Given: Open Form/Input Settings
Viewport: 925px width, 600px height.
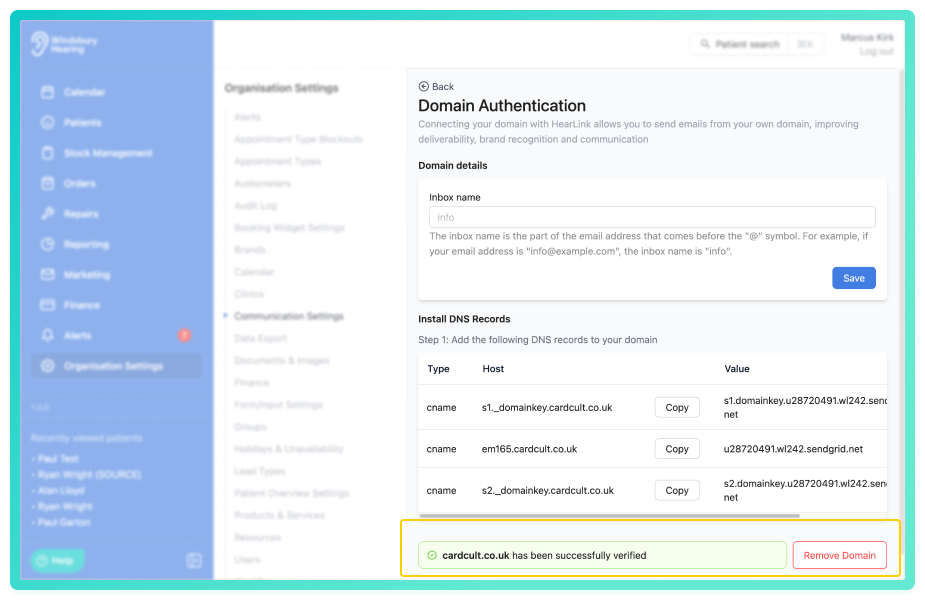Looking at the screenshot, I should (x=278, y=405).
